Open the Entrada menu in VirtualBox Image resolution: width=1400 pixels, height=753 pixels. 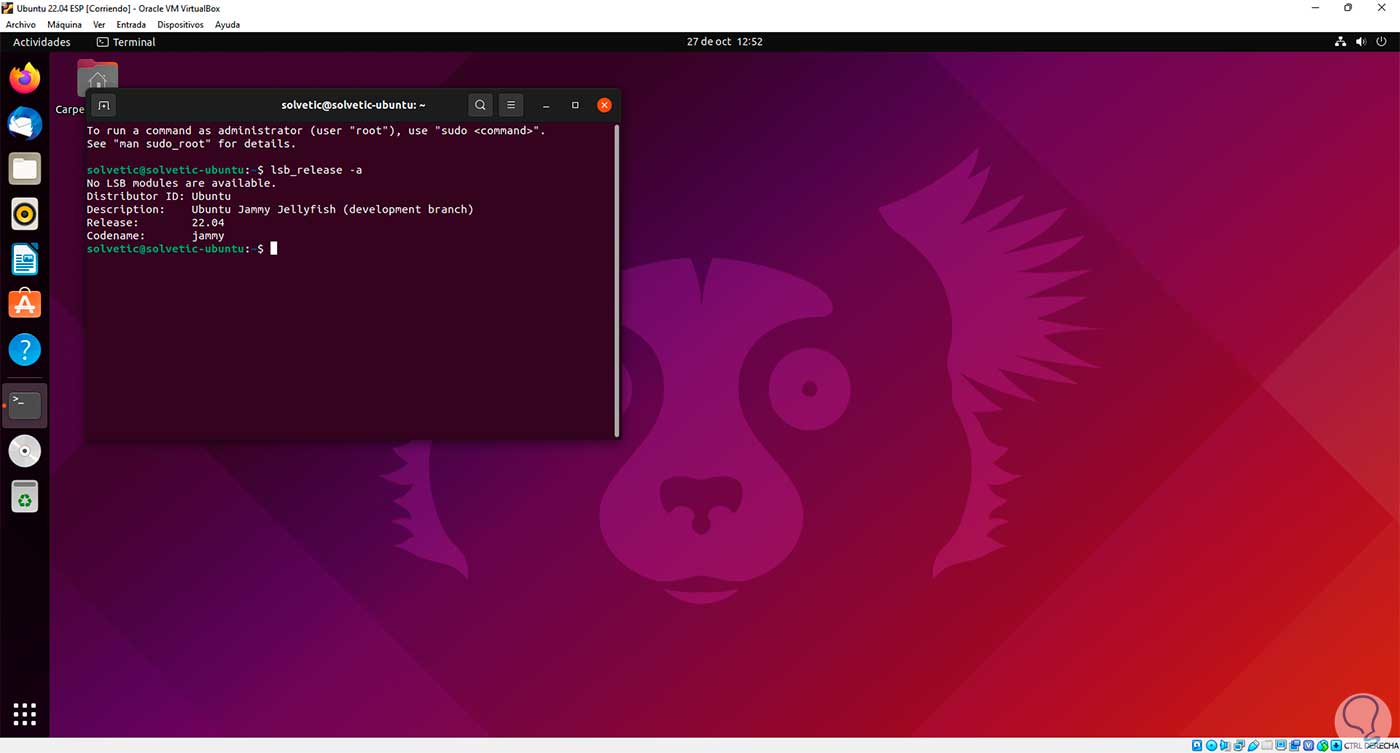[x=131, y=24]
